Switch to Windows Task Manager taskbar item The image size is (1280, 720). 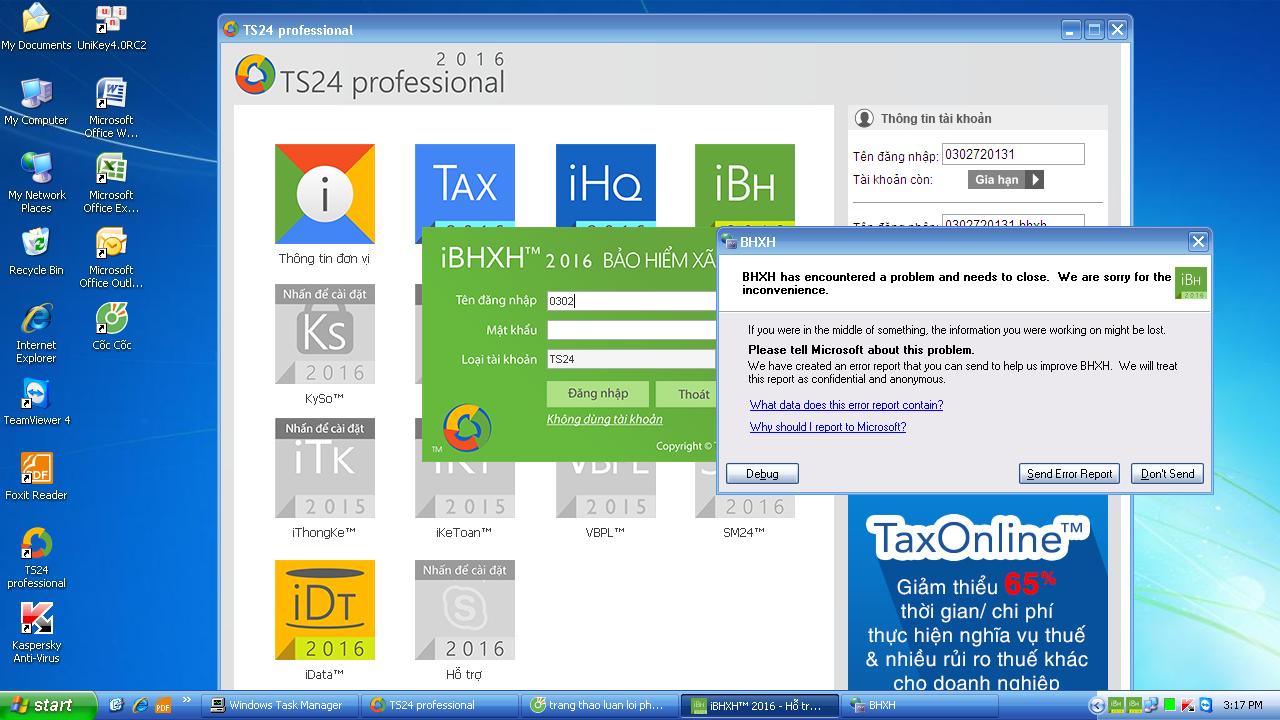(279, 705)
